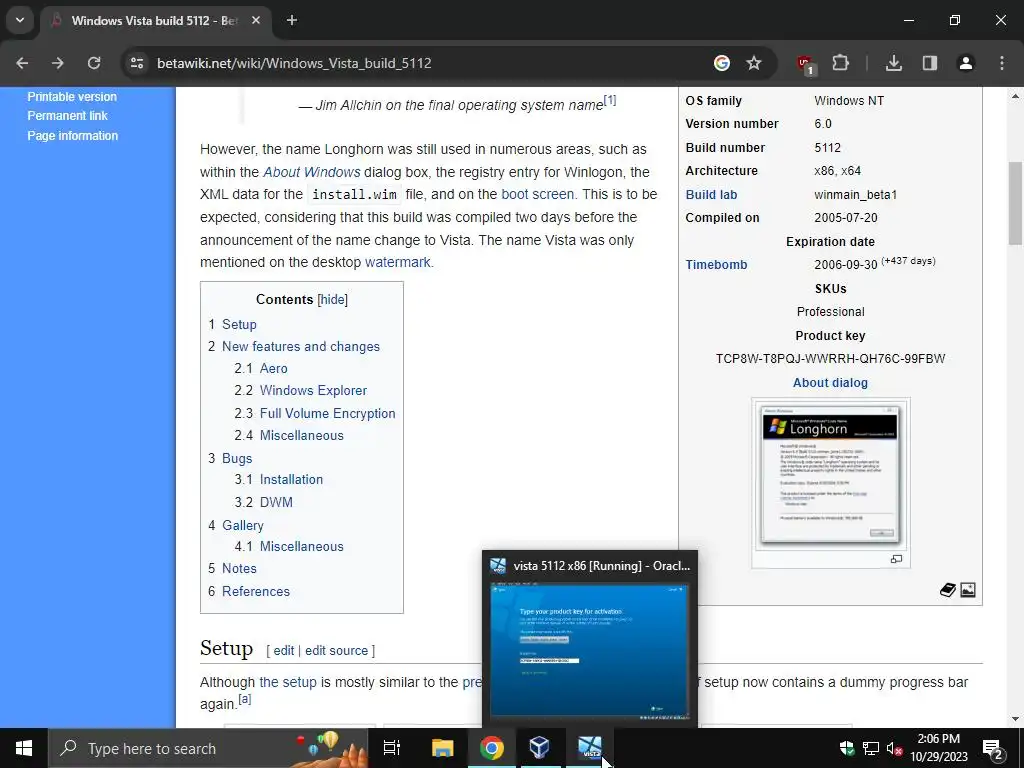The width and height of the screenshot is (1024, 768).
Task: Hide the Contents table
Action: [x=332, y=299]
